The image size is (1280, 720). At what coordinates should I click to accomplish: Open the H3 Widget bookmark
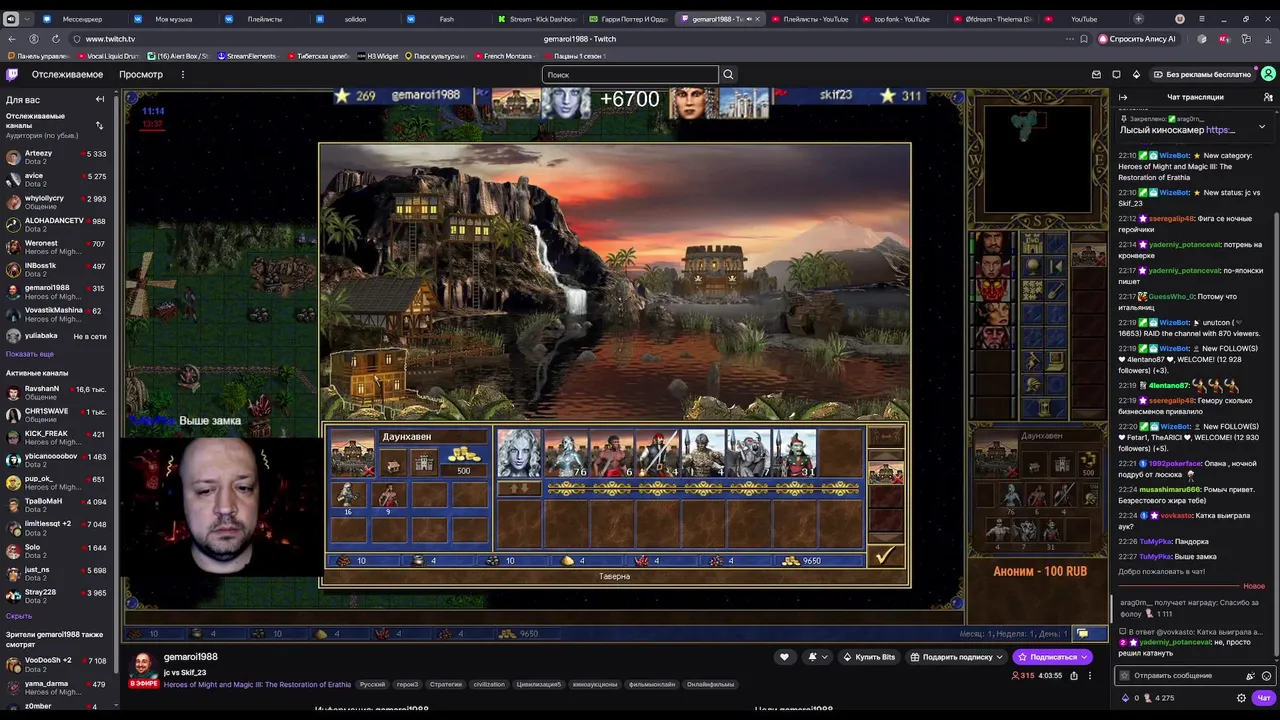tap(378, 56)
